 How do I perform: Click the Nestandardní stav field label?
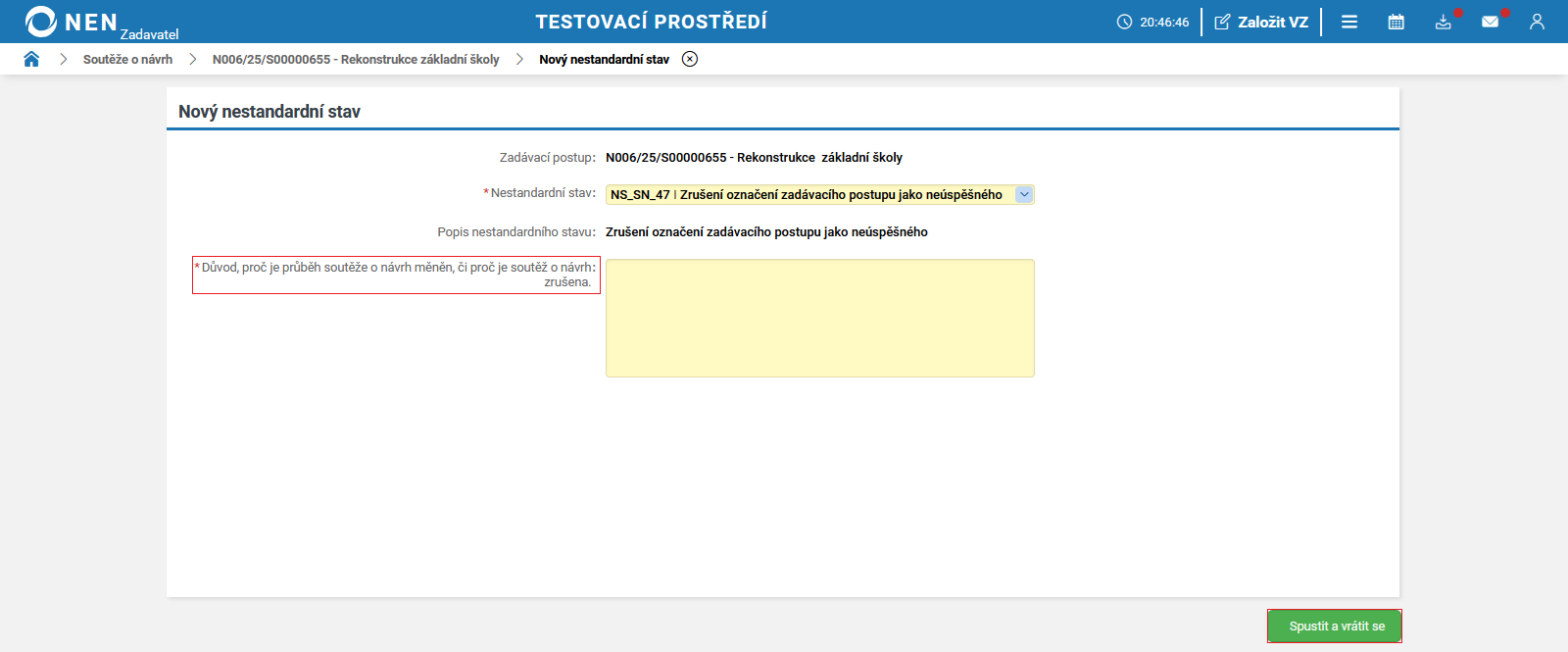540,193
